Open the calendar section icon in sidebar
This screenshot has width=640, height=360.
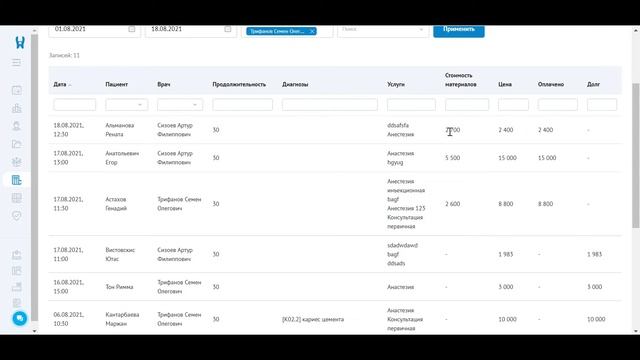click(16, 91)
